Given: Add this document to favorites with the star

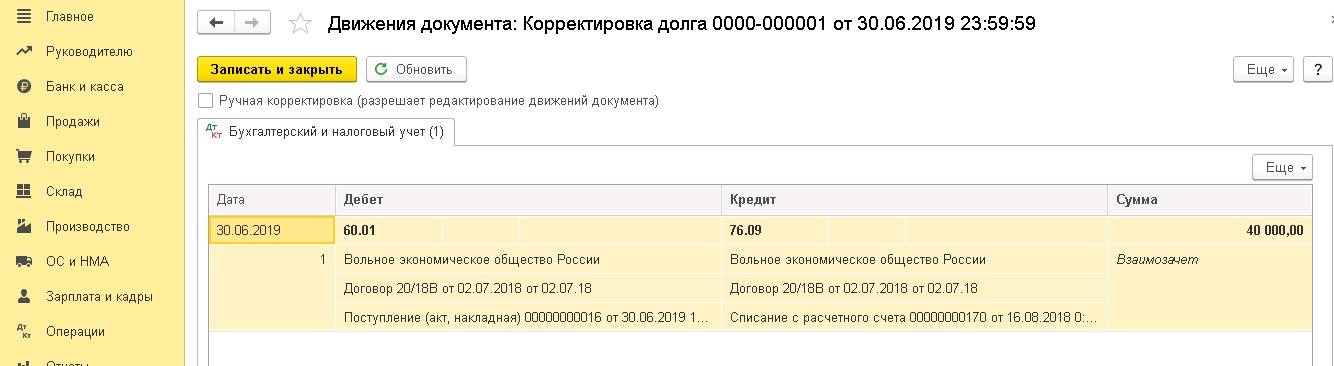Looking at the screenshot, I should tap(299, 24).
